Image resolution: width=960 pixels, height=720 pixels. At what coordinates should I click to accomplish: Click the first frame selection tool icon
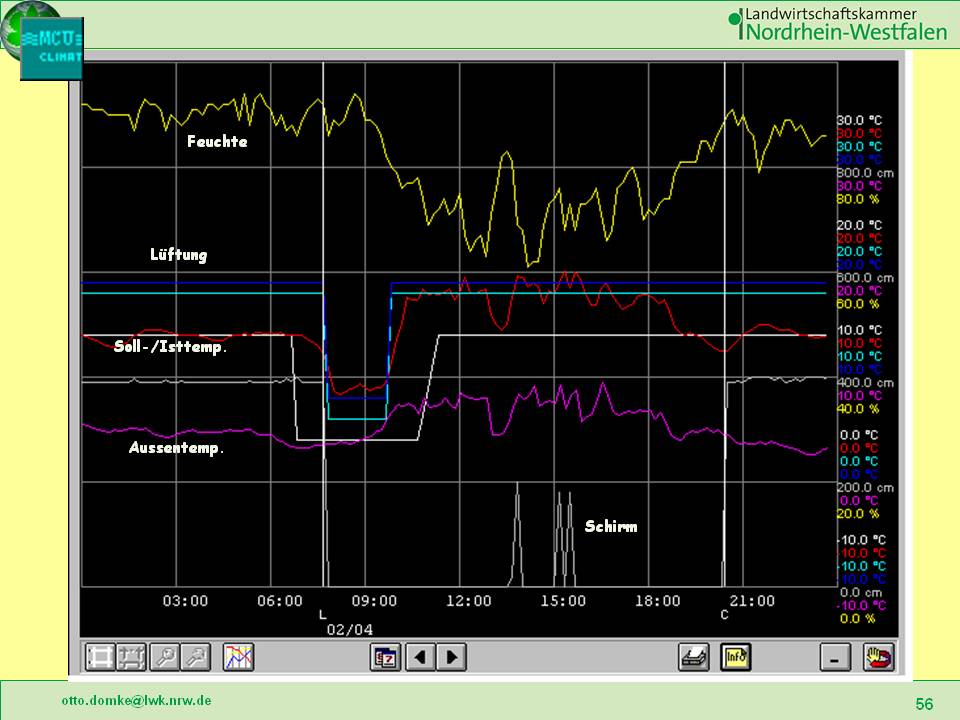100,657
